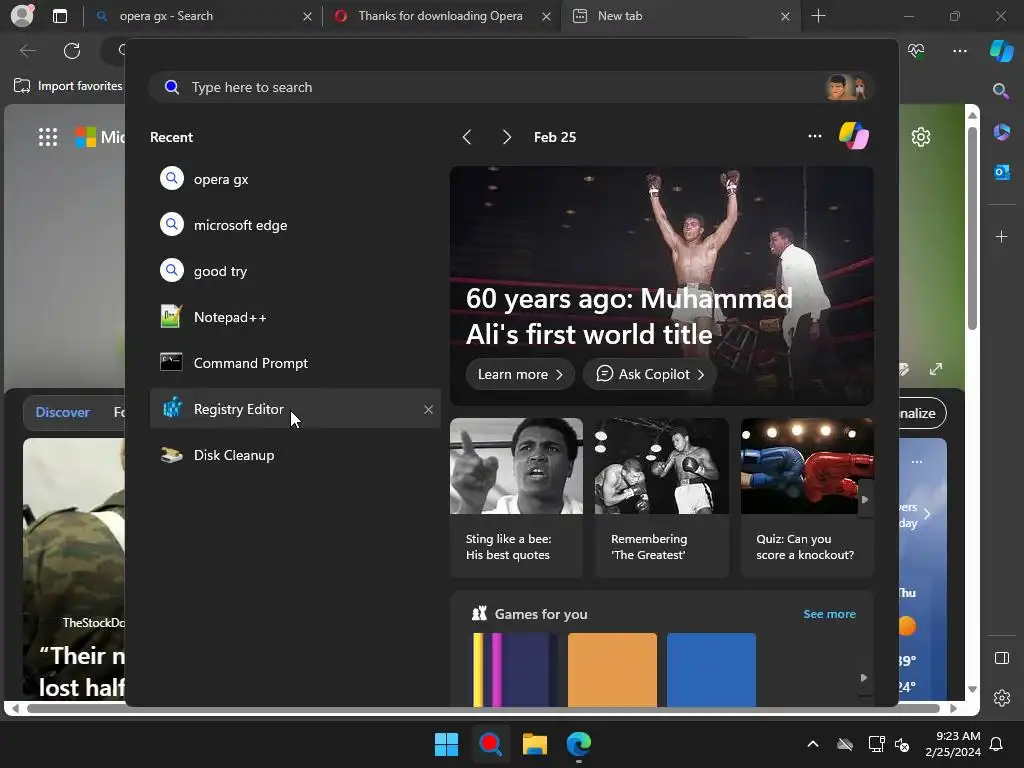The width and height of the screenshot is (1024, 768).
Task: Go to previous day in search highlights
Action: (x=467, y=137)
